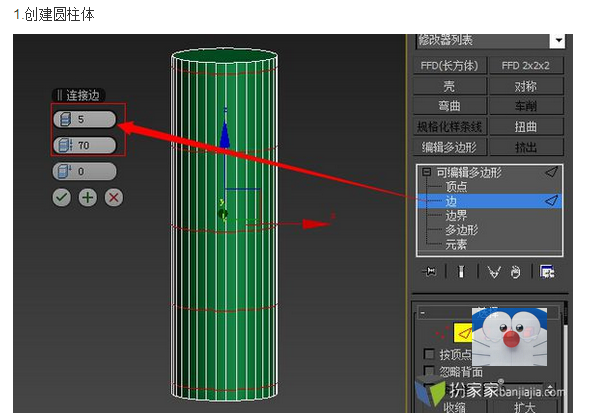597x416 pixels.
Task: Enable the 忽略背面 checkbox
Action: [429, 370]
